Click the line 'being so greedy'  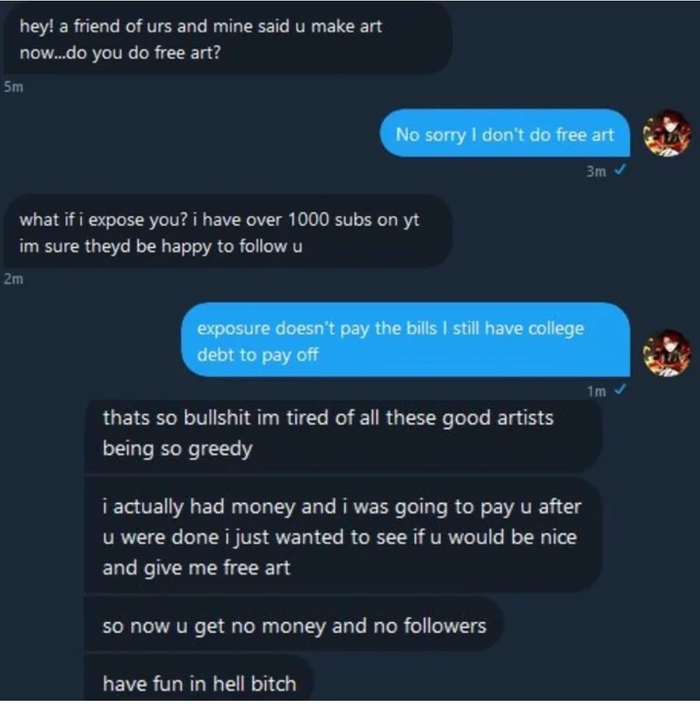[177, 449]
